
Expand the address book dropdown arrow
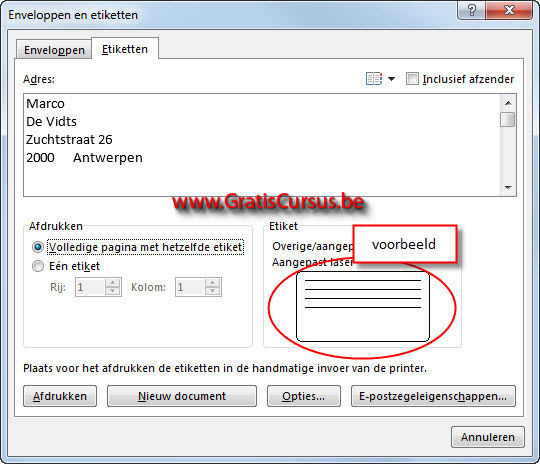click(391, 79)
